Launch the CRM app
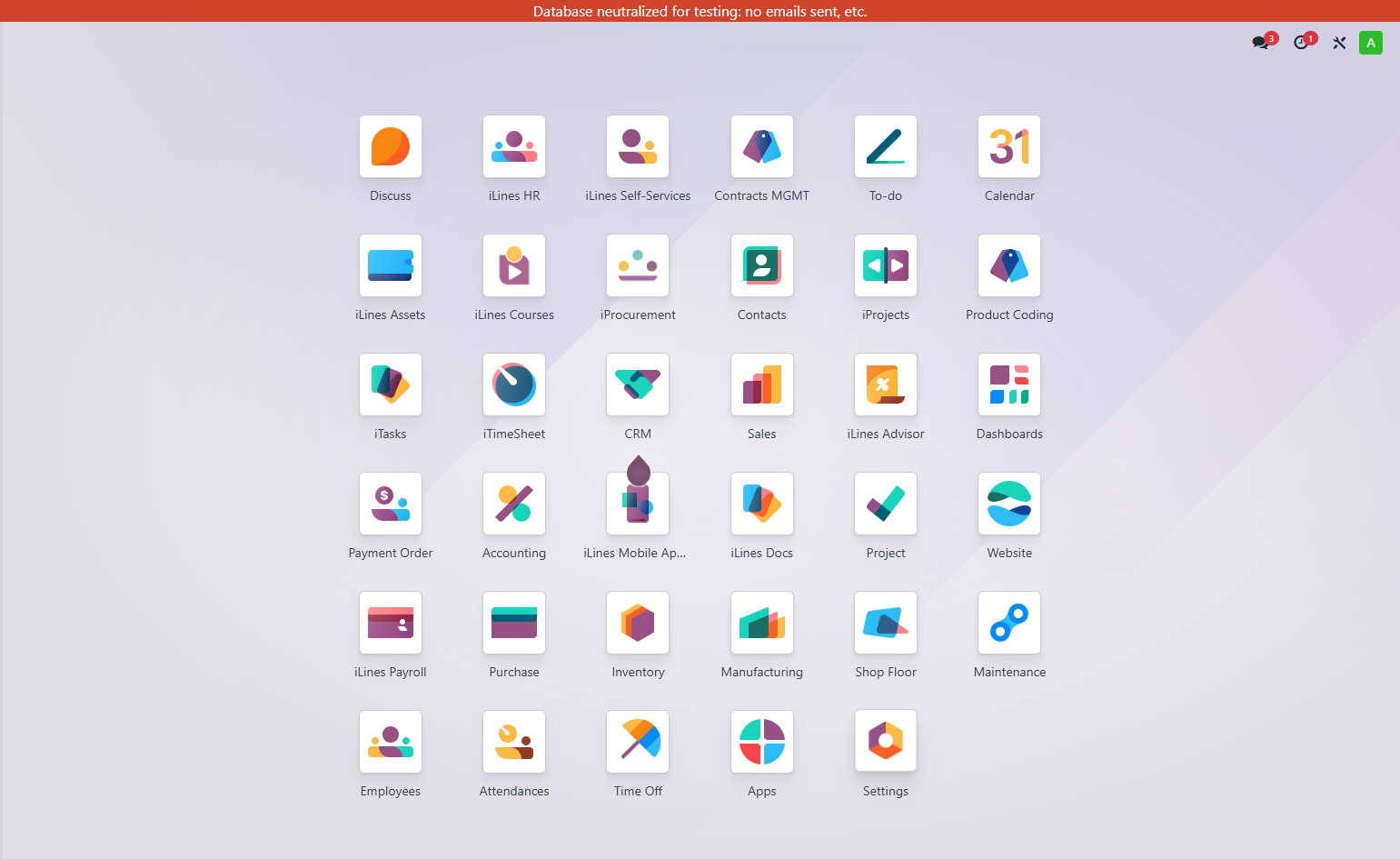 click(638, 385)
